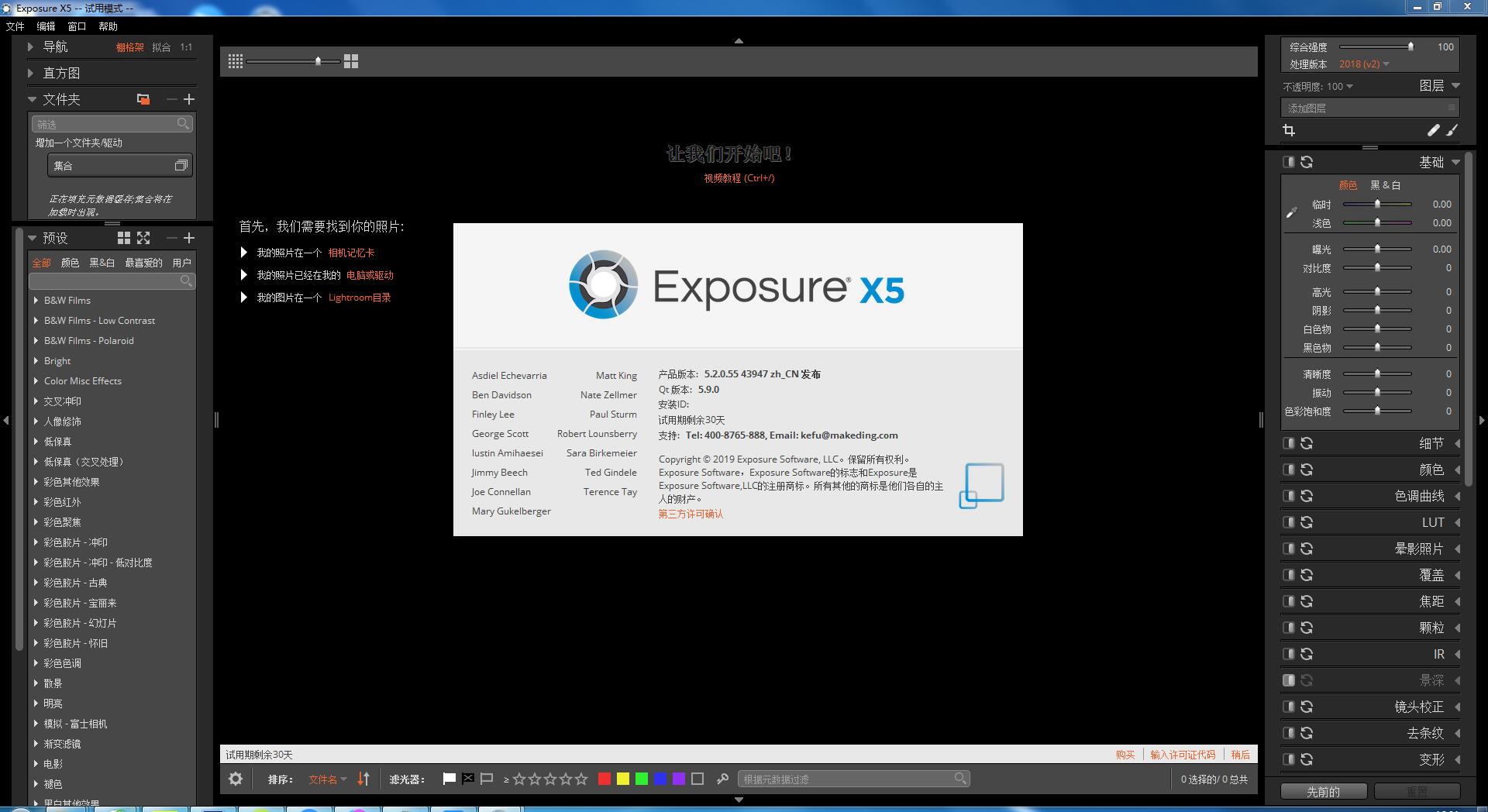Open the 文件 menu

(x=15, y=26)
